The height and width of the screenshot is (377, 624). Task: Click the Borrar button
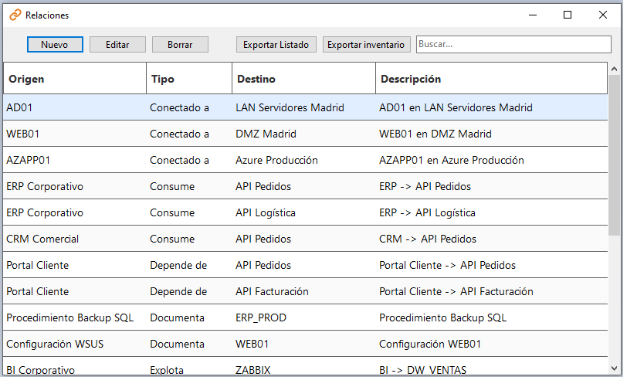[x=180, y=45]
